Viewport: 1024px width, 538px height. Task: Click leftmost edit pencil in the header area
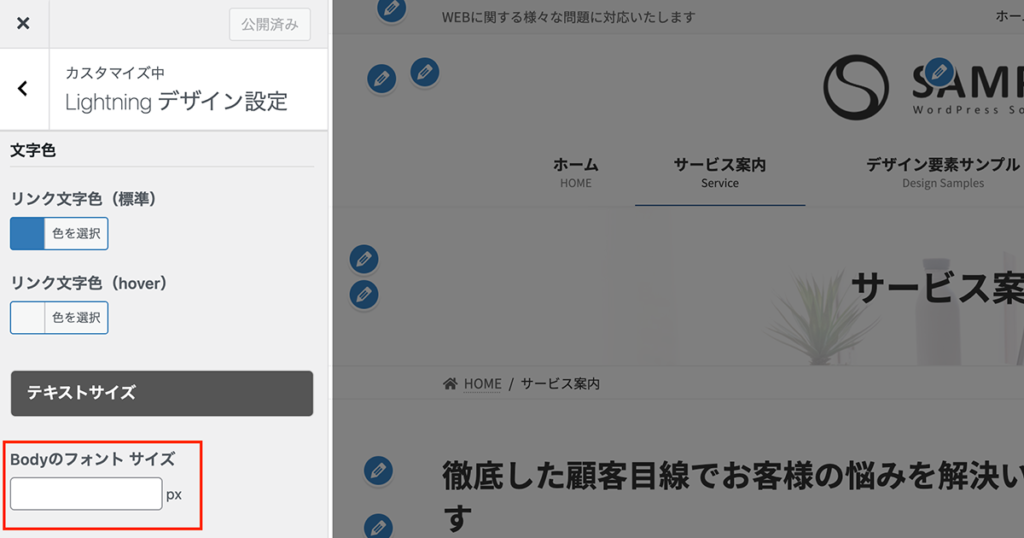coord(381,79)
